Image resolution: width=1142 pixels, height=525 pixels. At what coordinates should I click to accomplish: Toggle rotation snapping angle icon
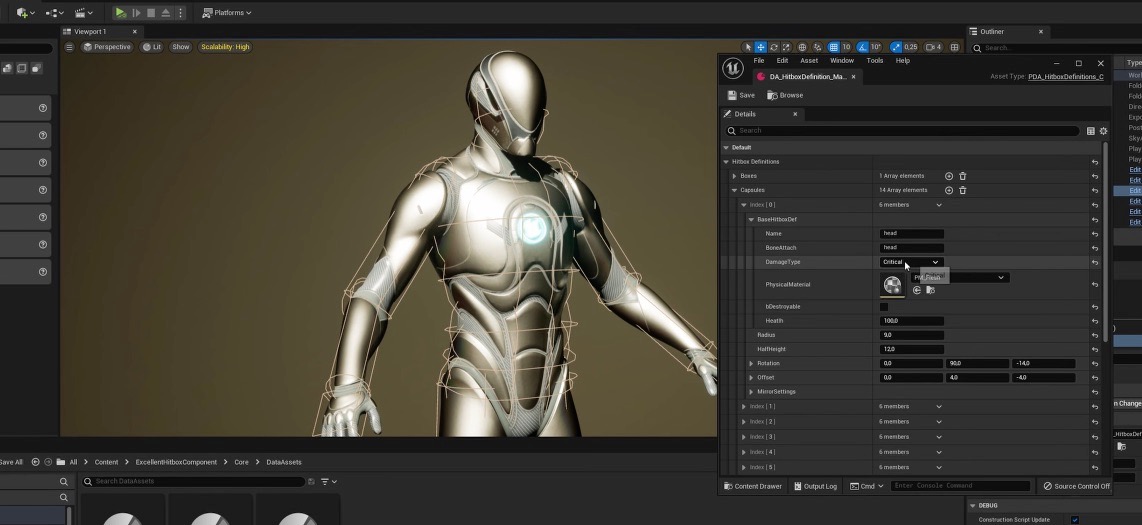point(863,47)
